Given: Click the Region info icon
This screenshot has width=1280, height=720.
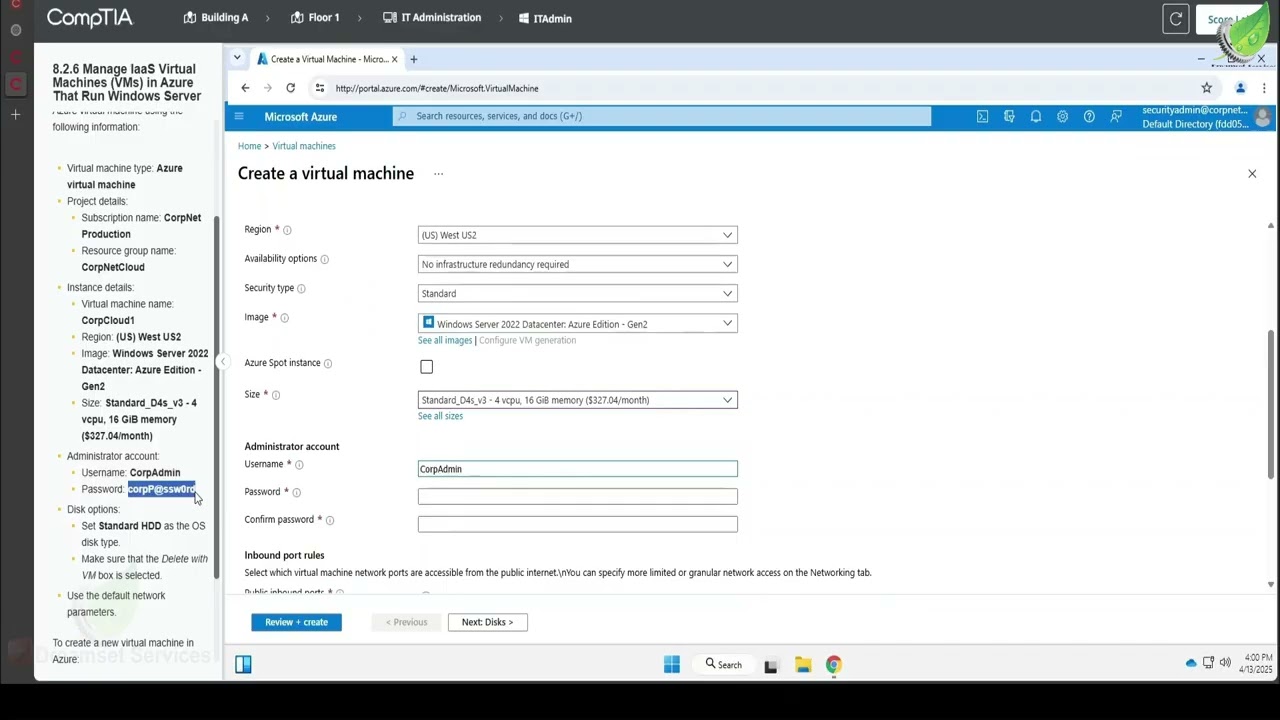Looking at the screenshot, I should [x=287, y=230].
